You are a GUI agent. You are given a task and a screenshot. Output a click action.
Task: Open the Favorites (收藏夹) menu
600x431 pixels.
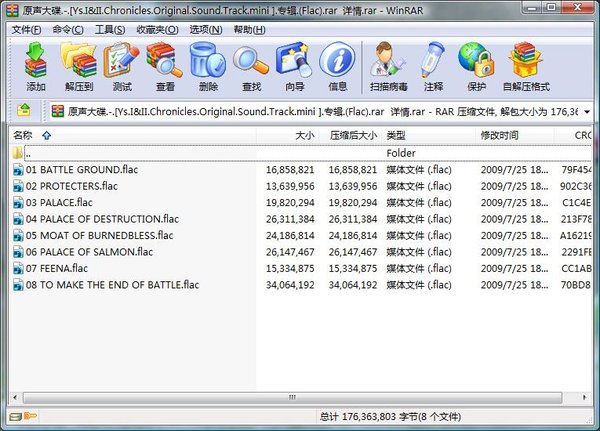[157, 30]
